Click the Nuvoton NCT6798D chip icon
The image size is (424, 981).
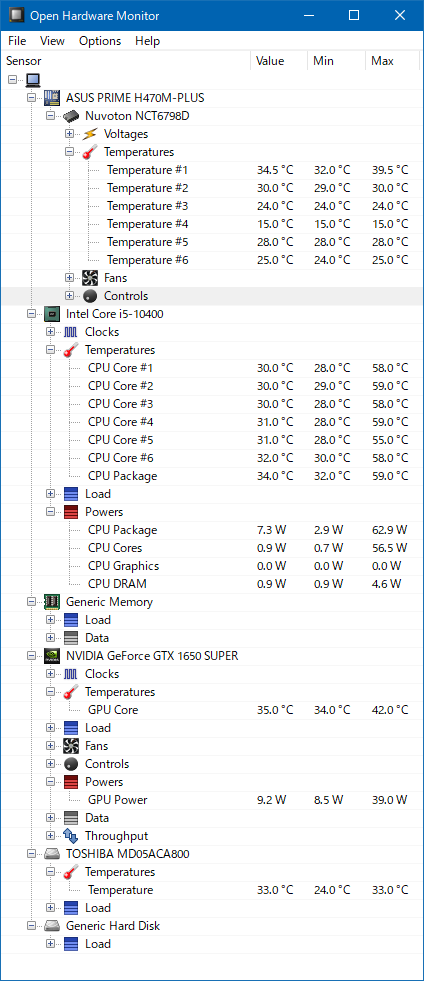click(x=71, y=116)
